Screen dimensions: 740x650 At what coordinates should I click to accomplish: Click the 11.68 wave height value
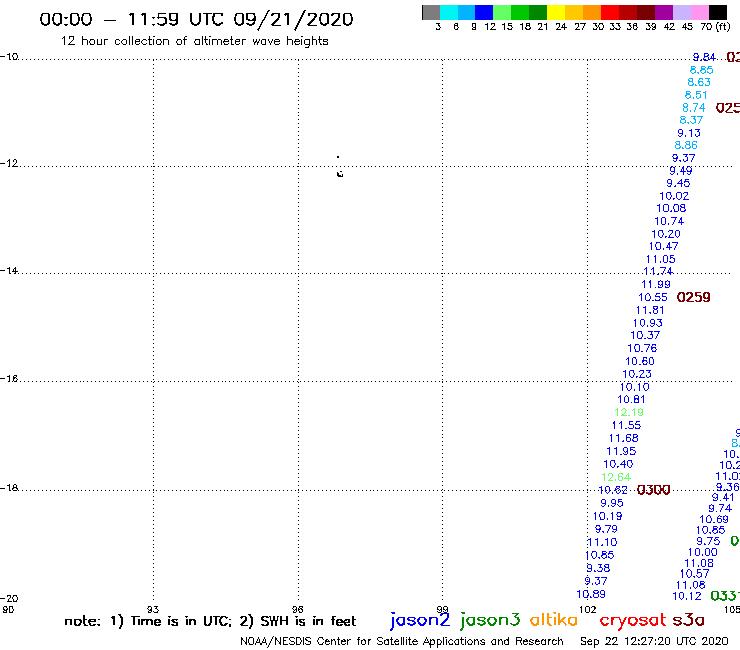click(623, 438)
